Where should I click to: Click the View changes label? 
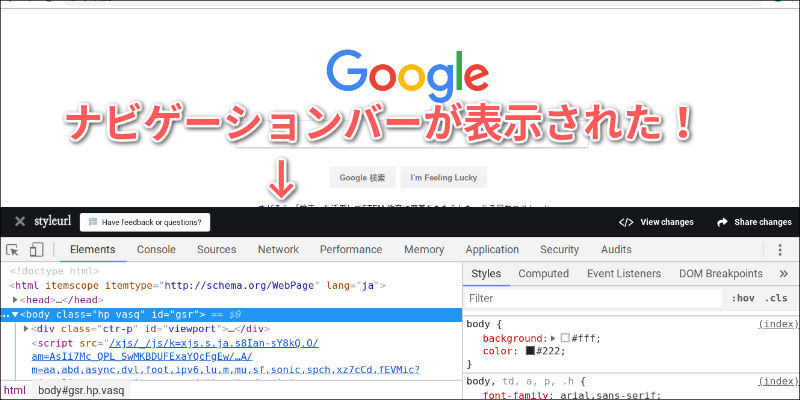coord(667,222)
